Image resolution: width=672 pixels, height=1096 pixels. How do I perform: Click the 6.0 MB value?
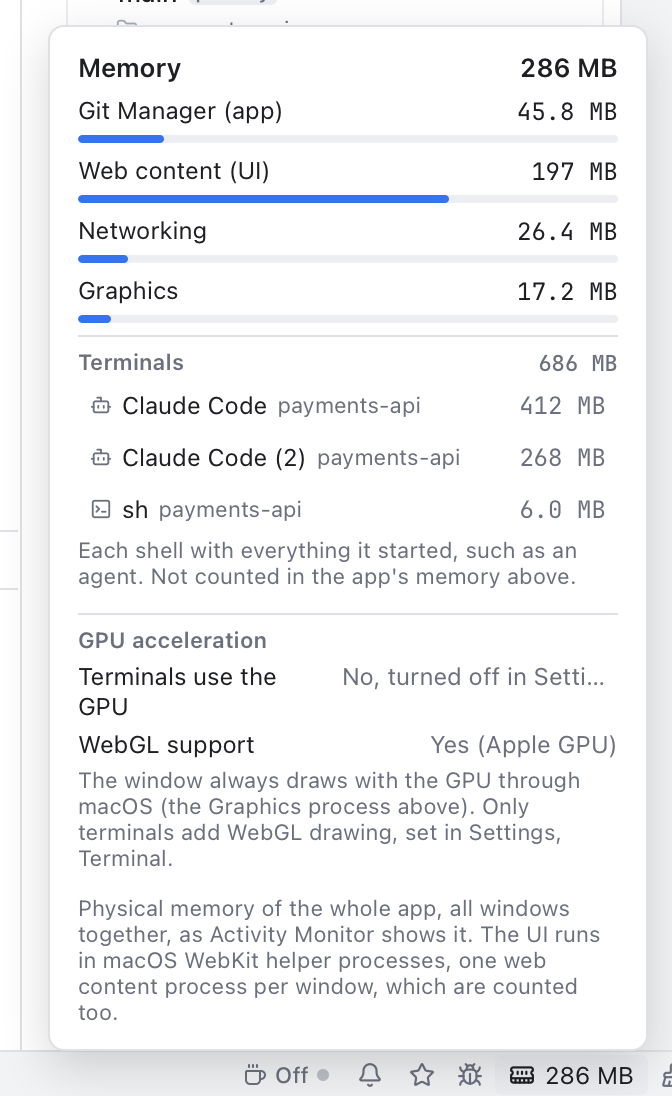562,510
